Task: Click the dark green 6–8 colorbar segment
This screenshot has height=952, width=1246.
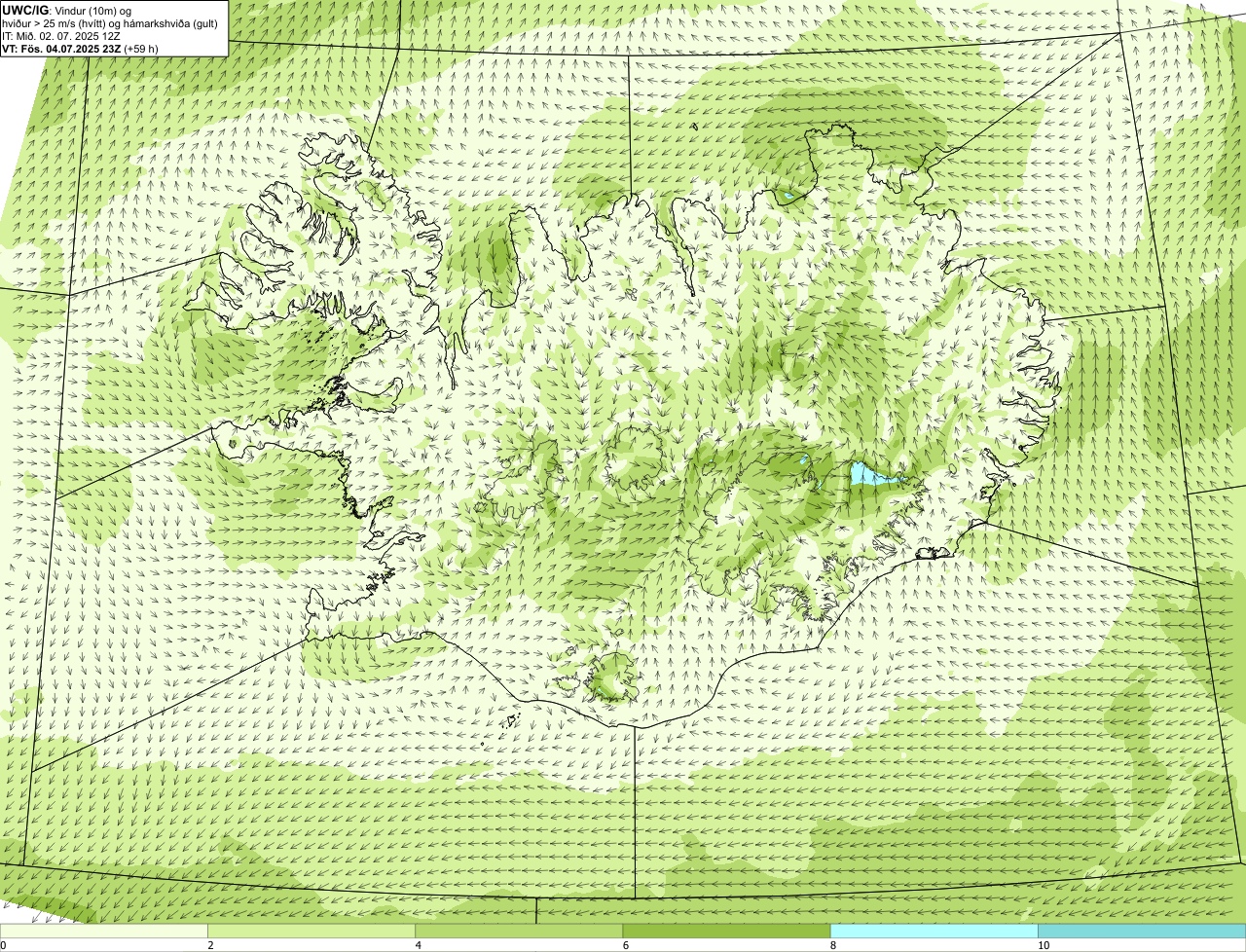Action: point(726,932)
